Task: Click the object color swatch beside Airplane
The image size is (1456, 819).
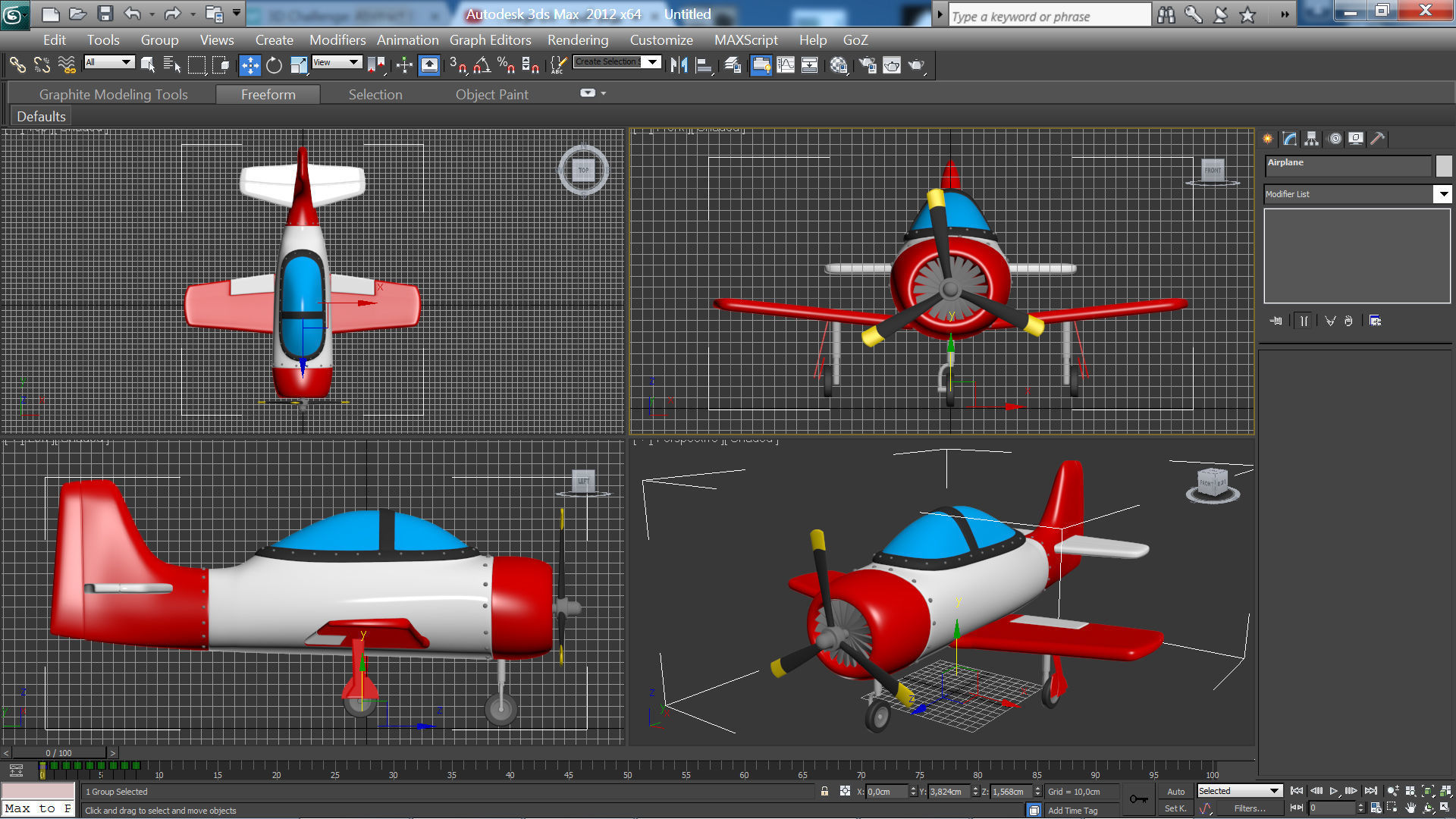Action: (x=1444, y=166)
